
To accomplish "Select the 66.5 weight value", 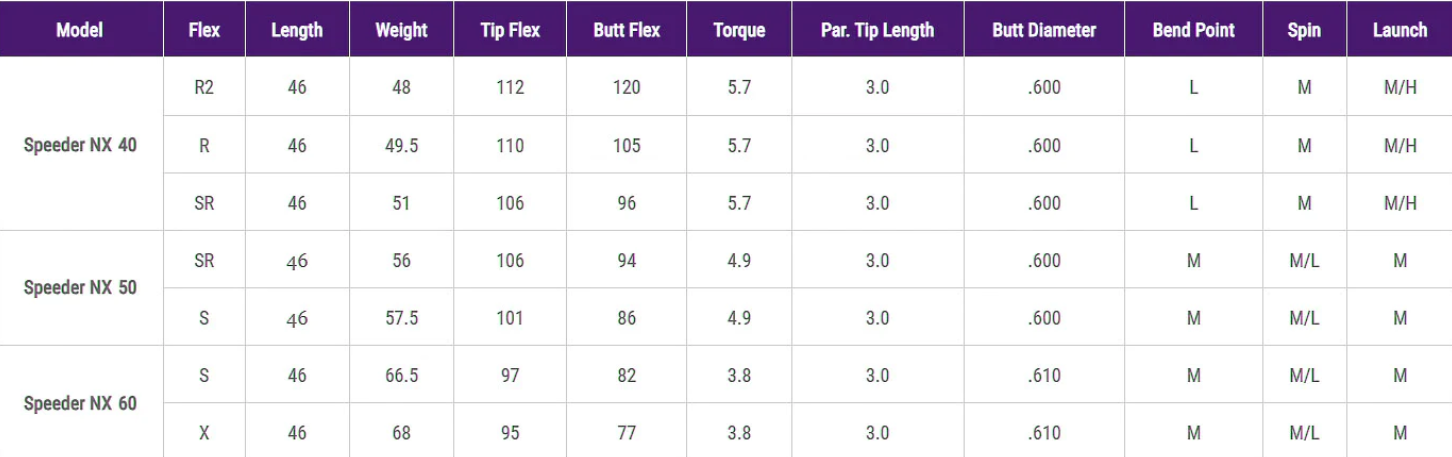I will (401, 375).
